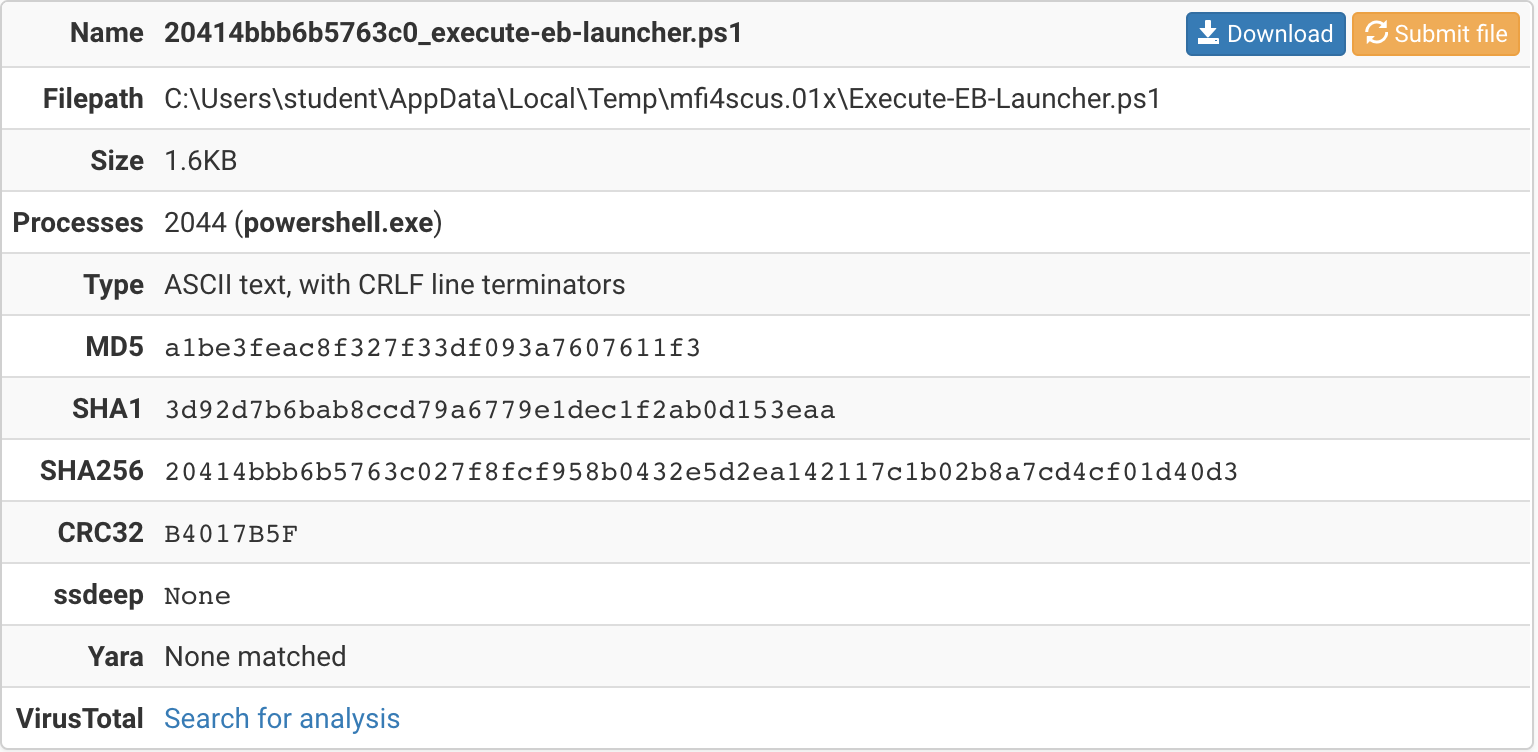Click the Processes row label
The width and height of the screenshot is (1538, 752).
[78, 223]
